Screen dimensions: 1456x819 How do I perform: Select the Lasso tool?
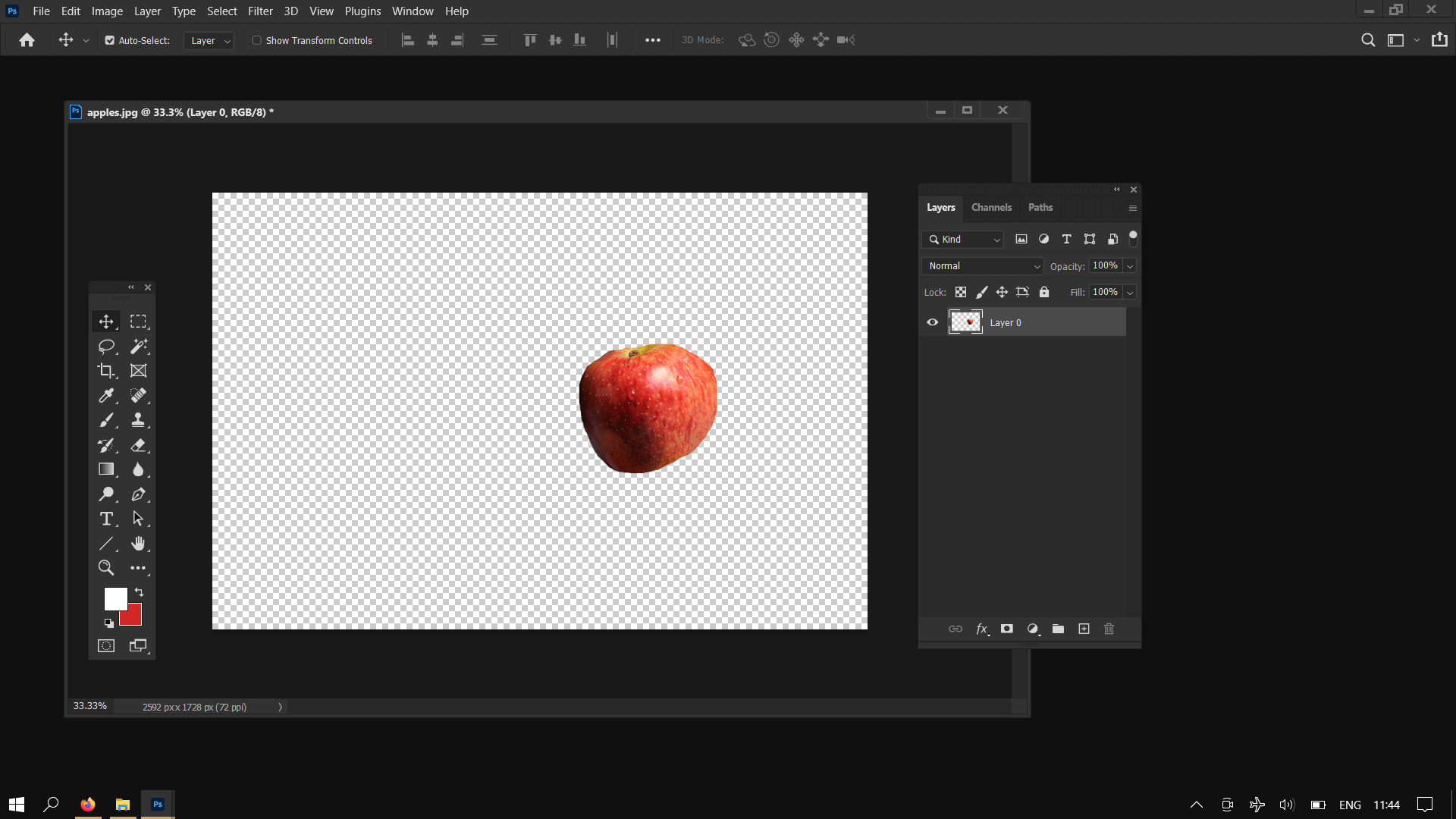coord(106,347)
